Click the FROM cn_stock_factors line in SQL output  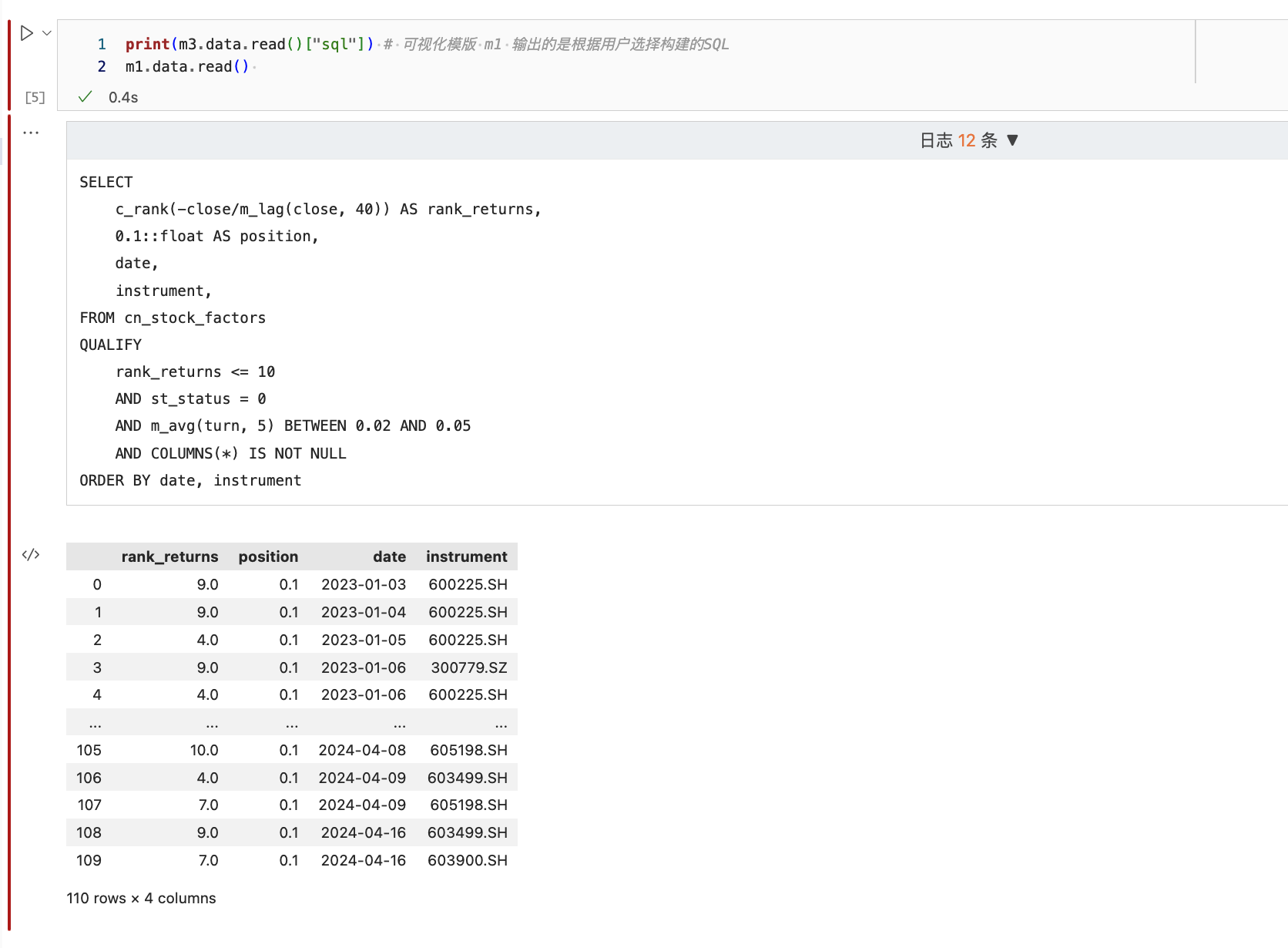(173, 318)
